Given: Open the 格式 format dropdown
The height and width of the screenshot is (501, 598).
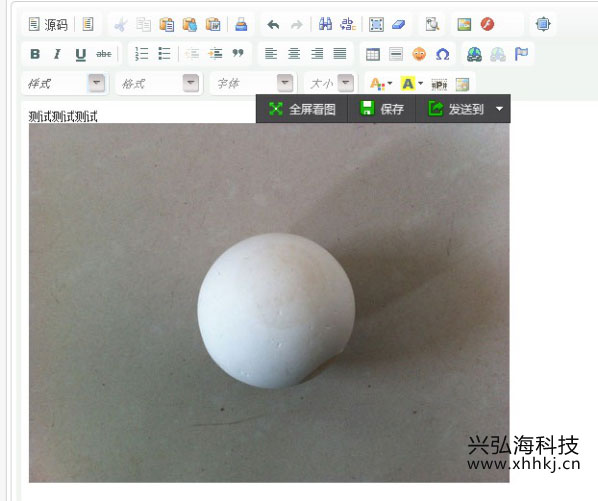Looking at the screenshot, I should coord(158,83).
